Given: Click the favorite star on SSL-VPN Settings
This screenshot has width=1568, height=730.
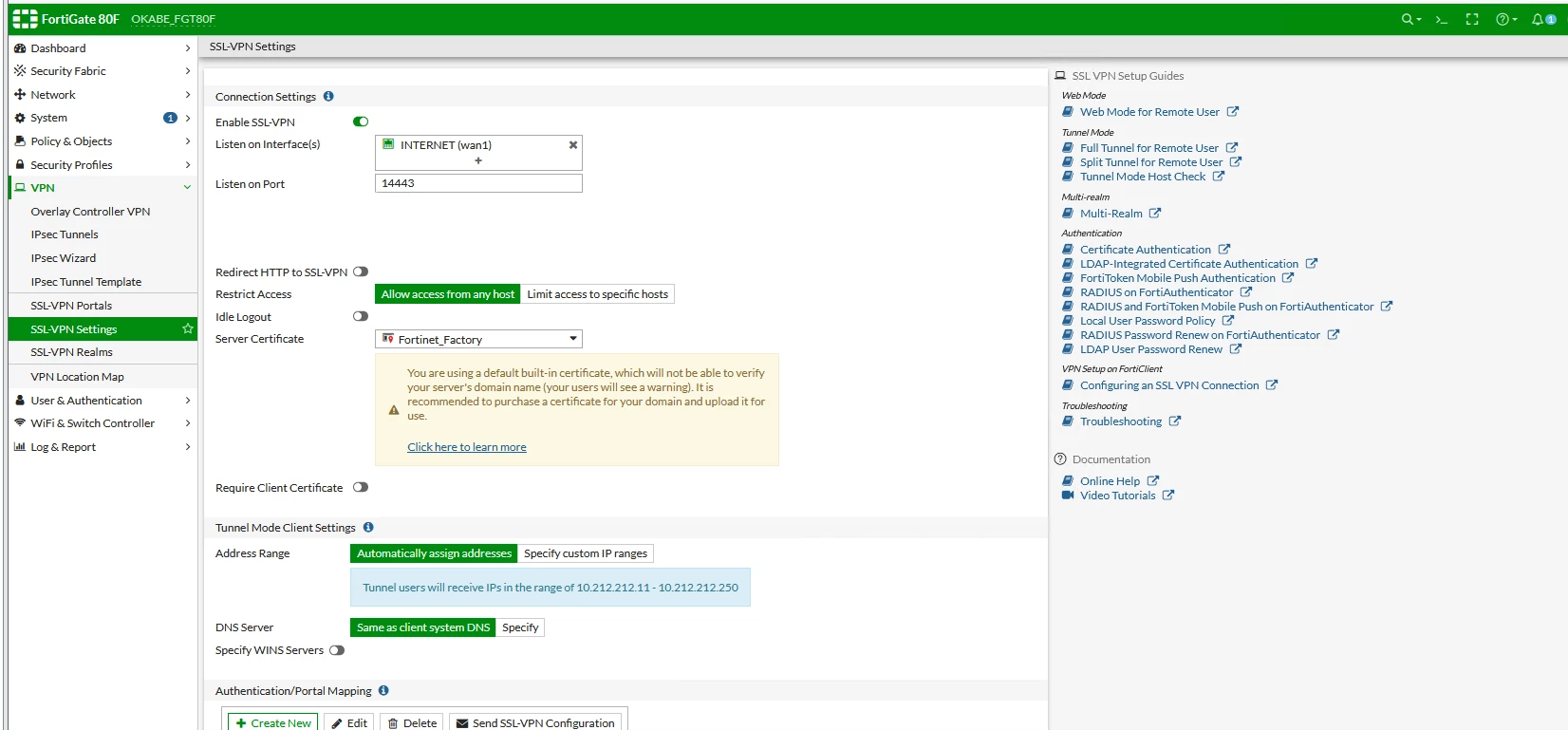Looking at the screenshot, I should pos(188,328).
